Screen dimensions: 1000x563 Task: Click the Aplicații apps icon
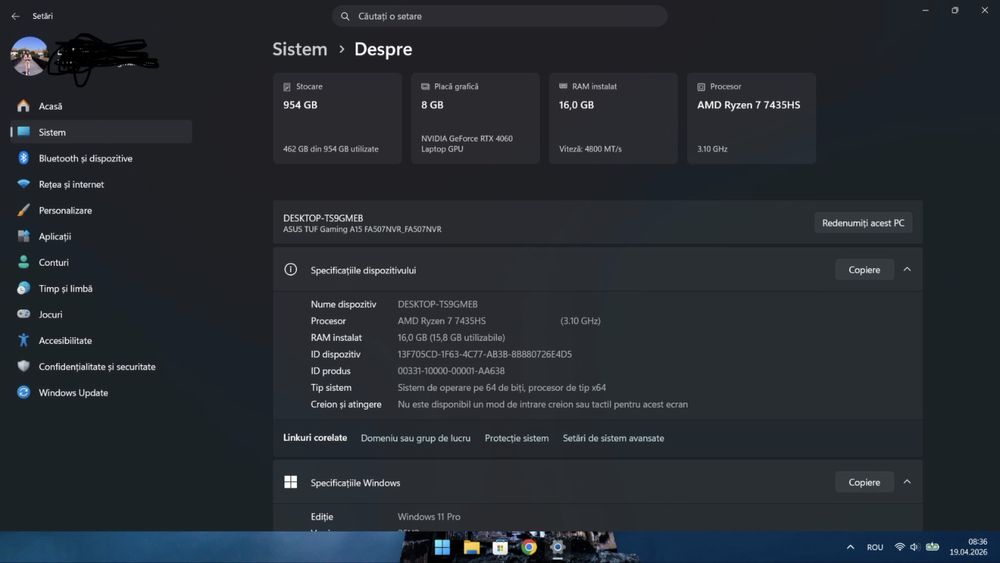(x=24, y=236)
